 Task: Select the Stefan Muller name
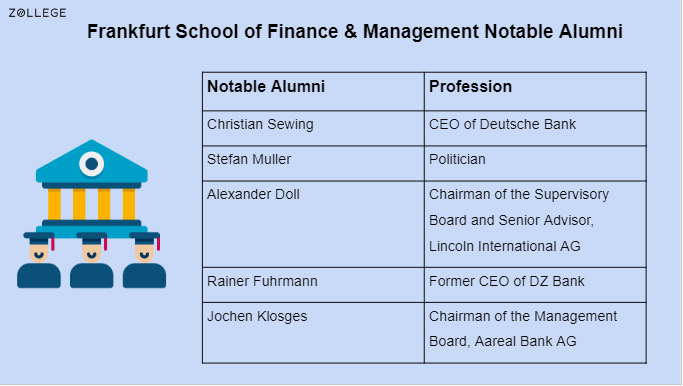coord(249,159)
